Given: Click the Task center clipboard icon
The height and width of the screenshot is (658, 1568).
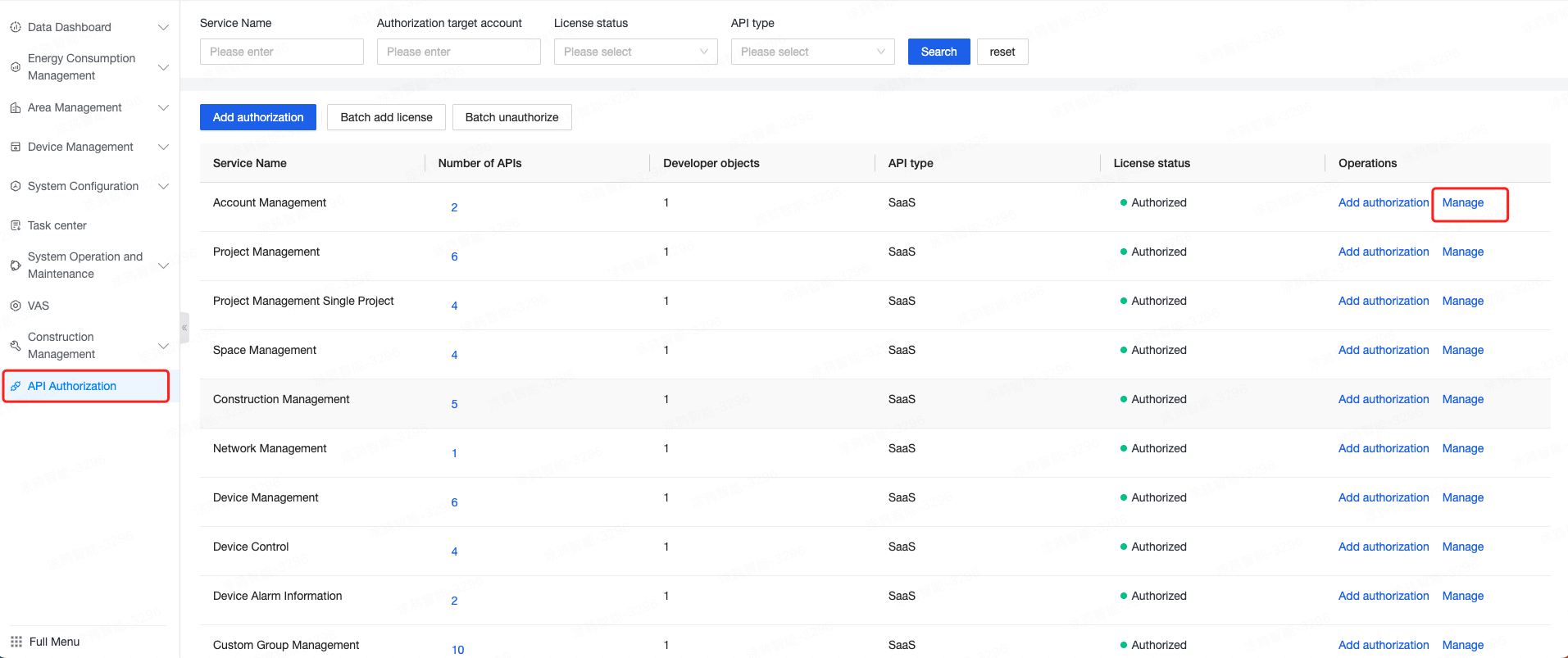Looking at the screenshot, I should (x=16, y=225).
